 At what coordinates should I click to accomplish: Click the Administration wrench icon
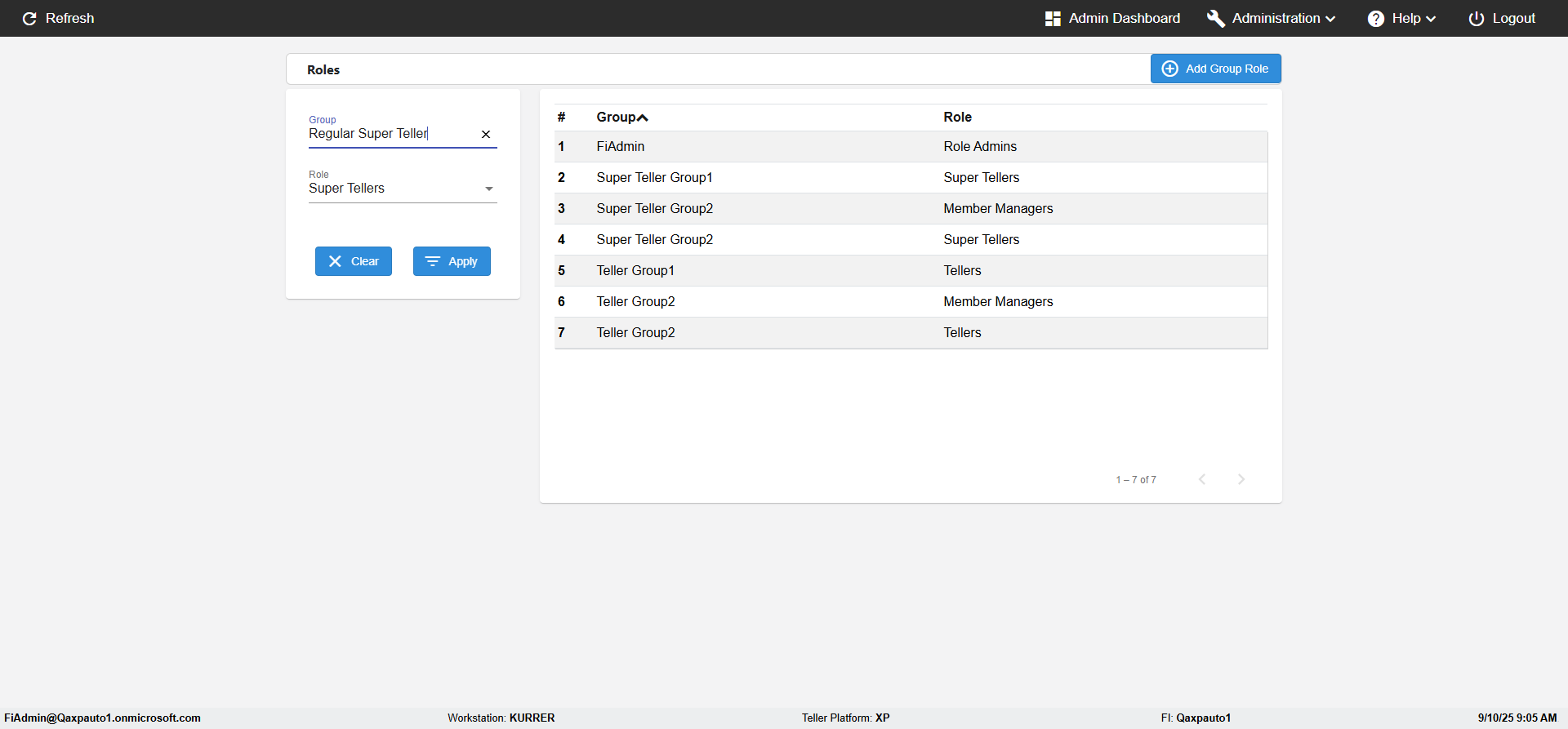coord(1215,18)
